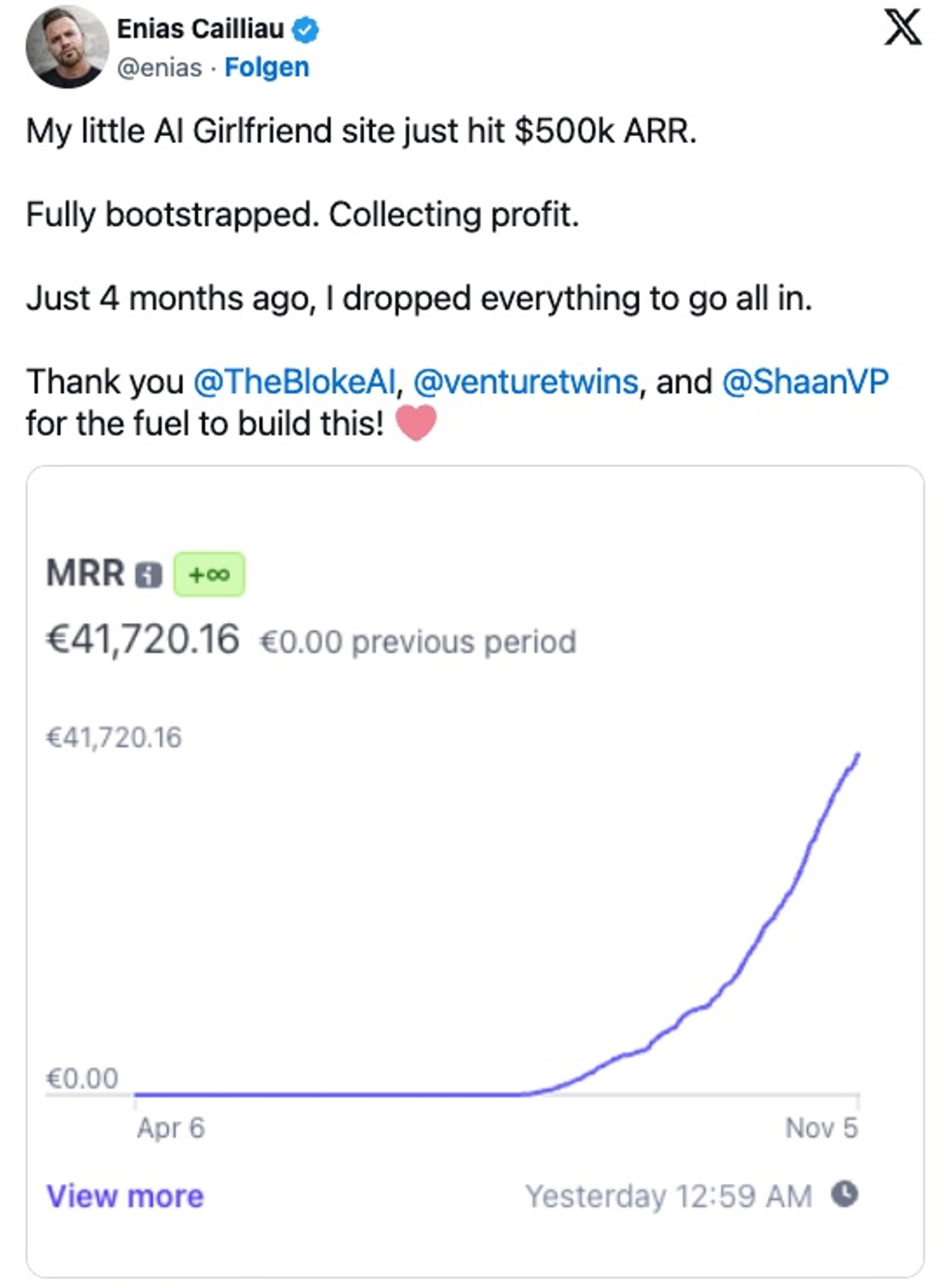Image resolution: width=944 pixels, height=1288 pixels.
Task: Click the pink heart emoji
Action: [416, 423]
